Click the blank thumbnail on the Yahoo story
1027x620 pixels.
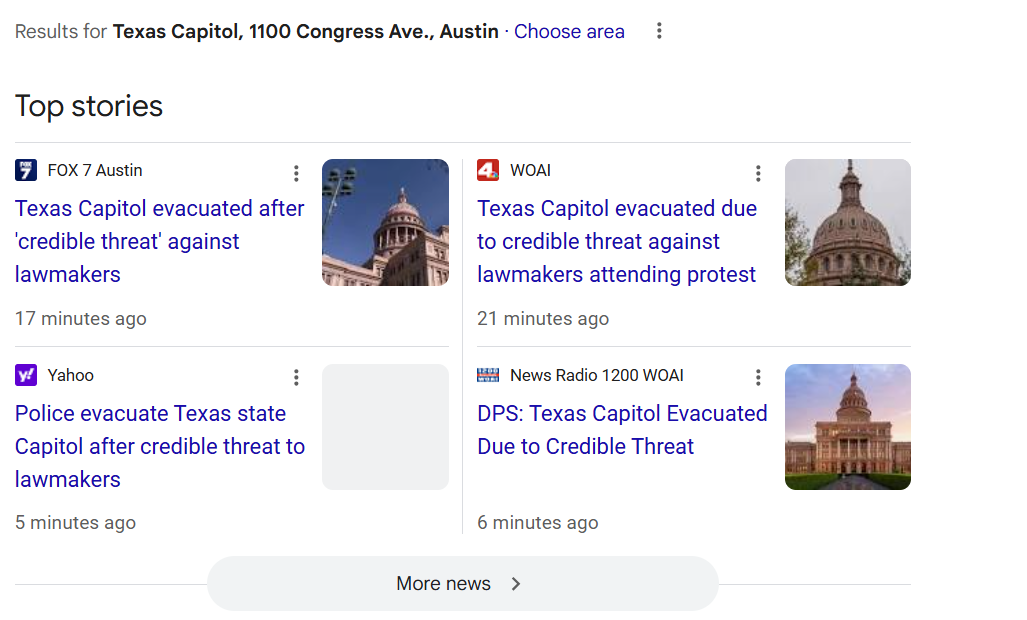point(385,427)
